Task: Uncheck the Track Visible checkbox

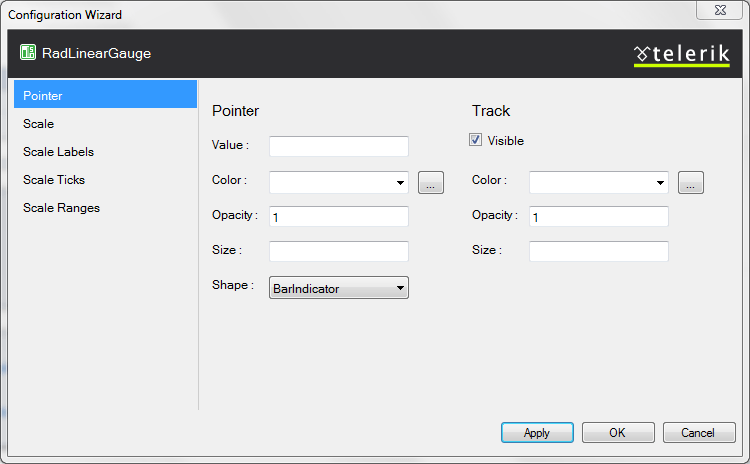Action: point(475,140)
